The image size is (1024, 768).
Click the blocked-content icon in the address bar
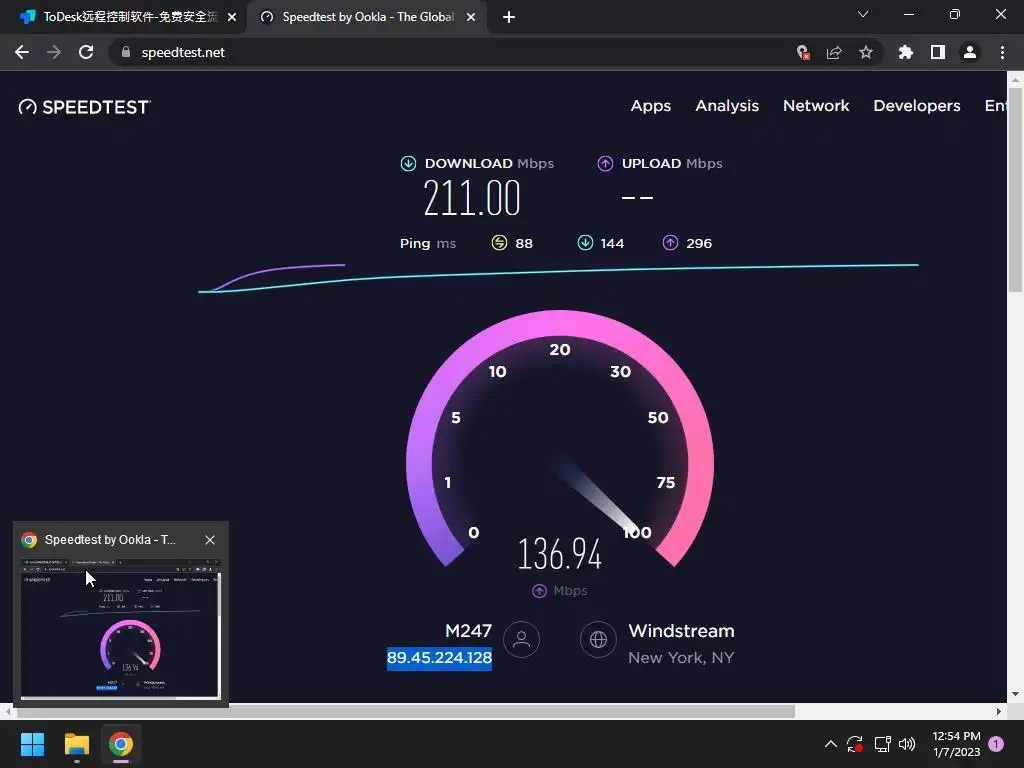(x=803, y=52)
